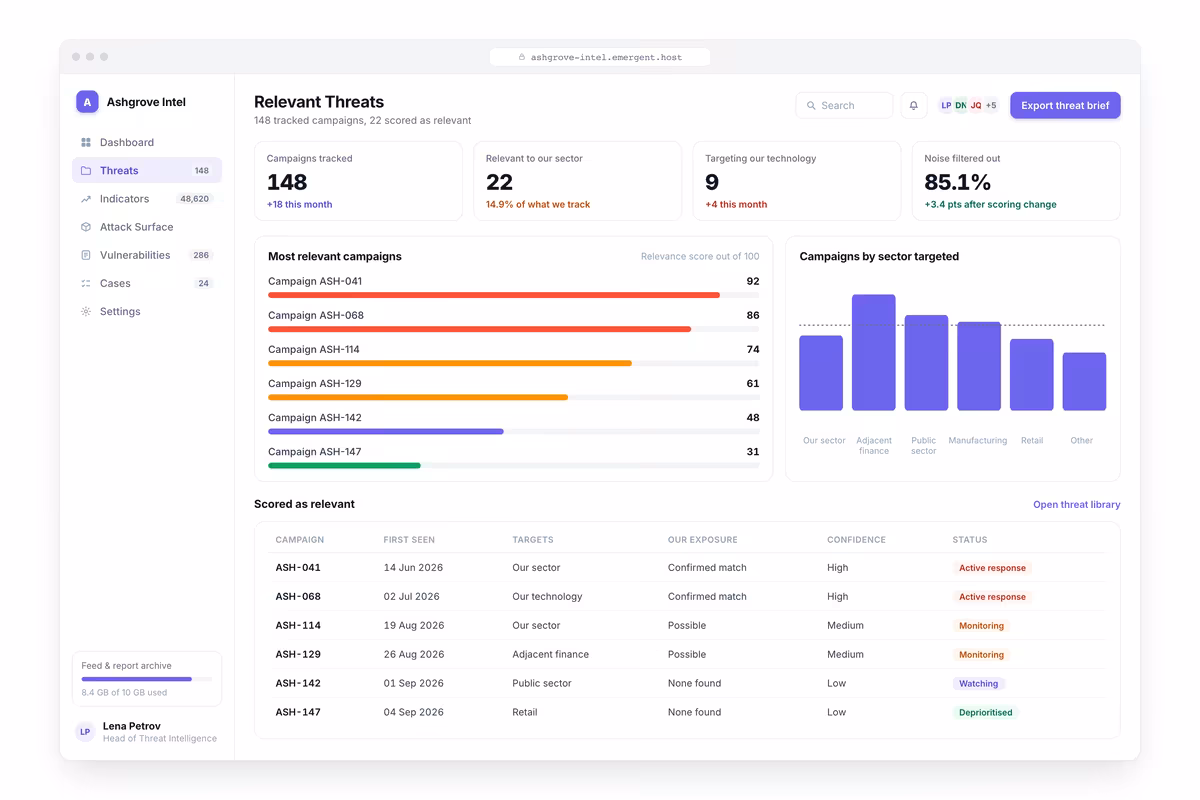Navigate to Vulnerabilities
Viewport: 1200px width, 800px height.
(147, 255)
